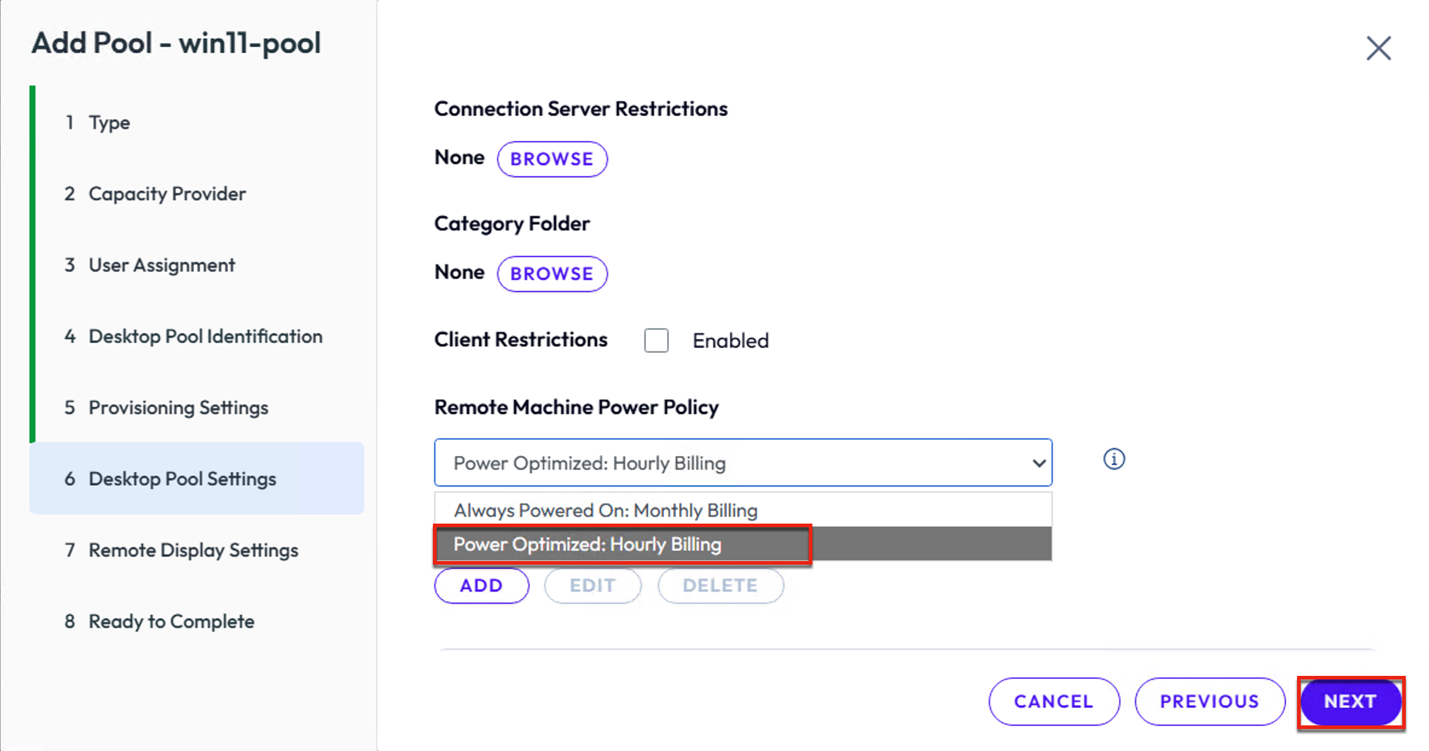Select Always Powered On: Monthly Billing
1429x751 pixels.
(743, 510)
